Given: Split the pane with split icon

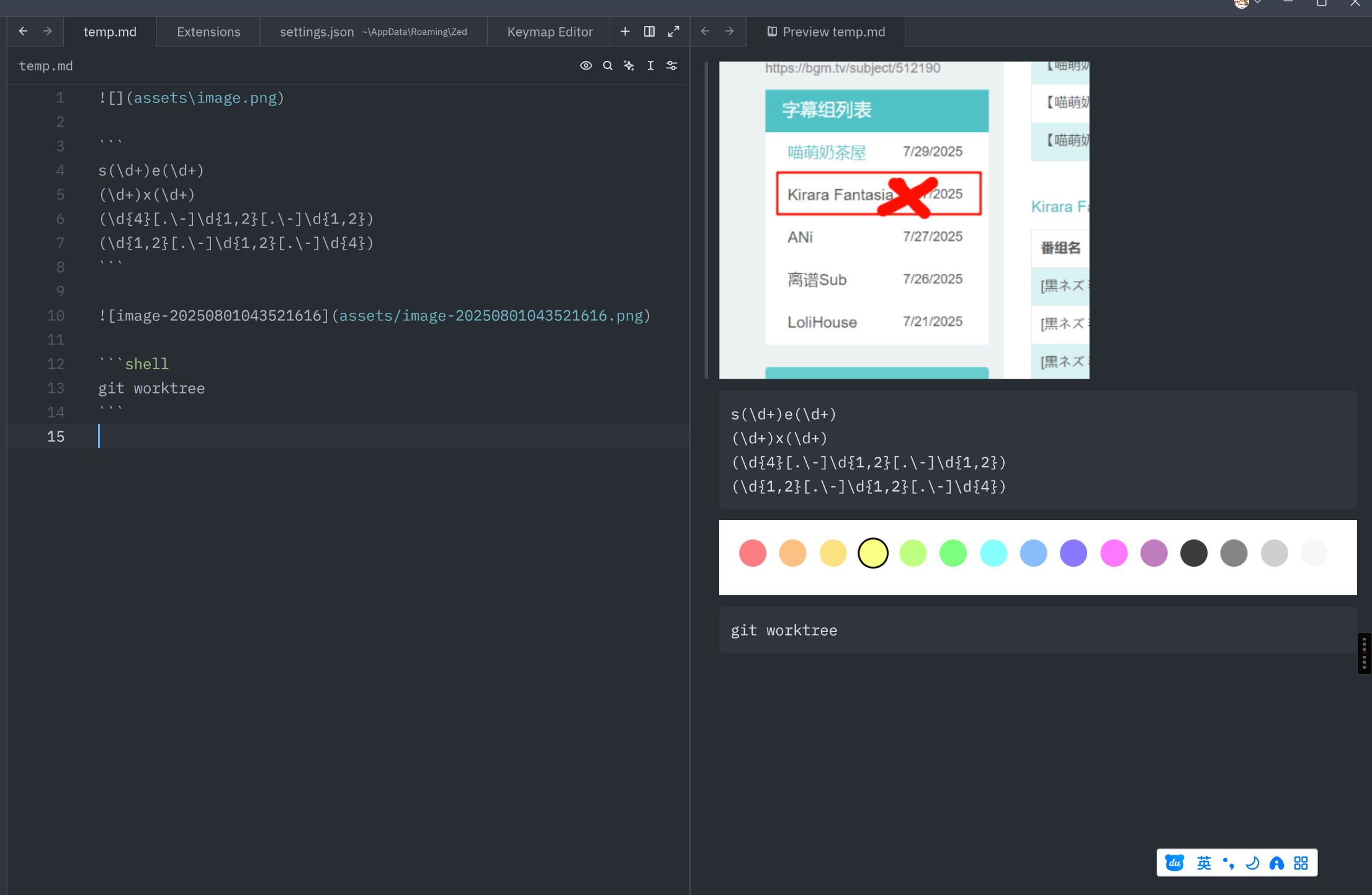Looking at the screenshot, I should point(649,32).
